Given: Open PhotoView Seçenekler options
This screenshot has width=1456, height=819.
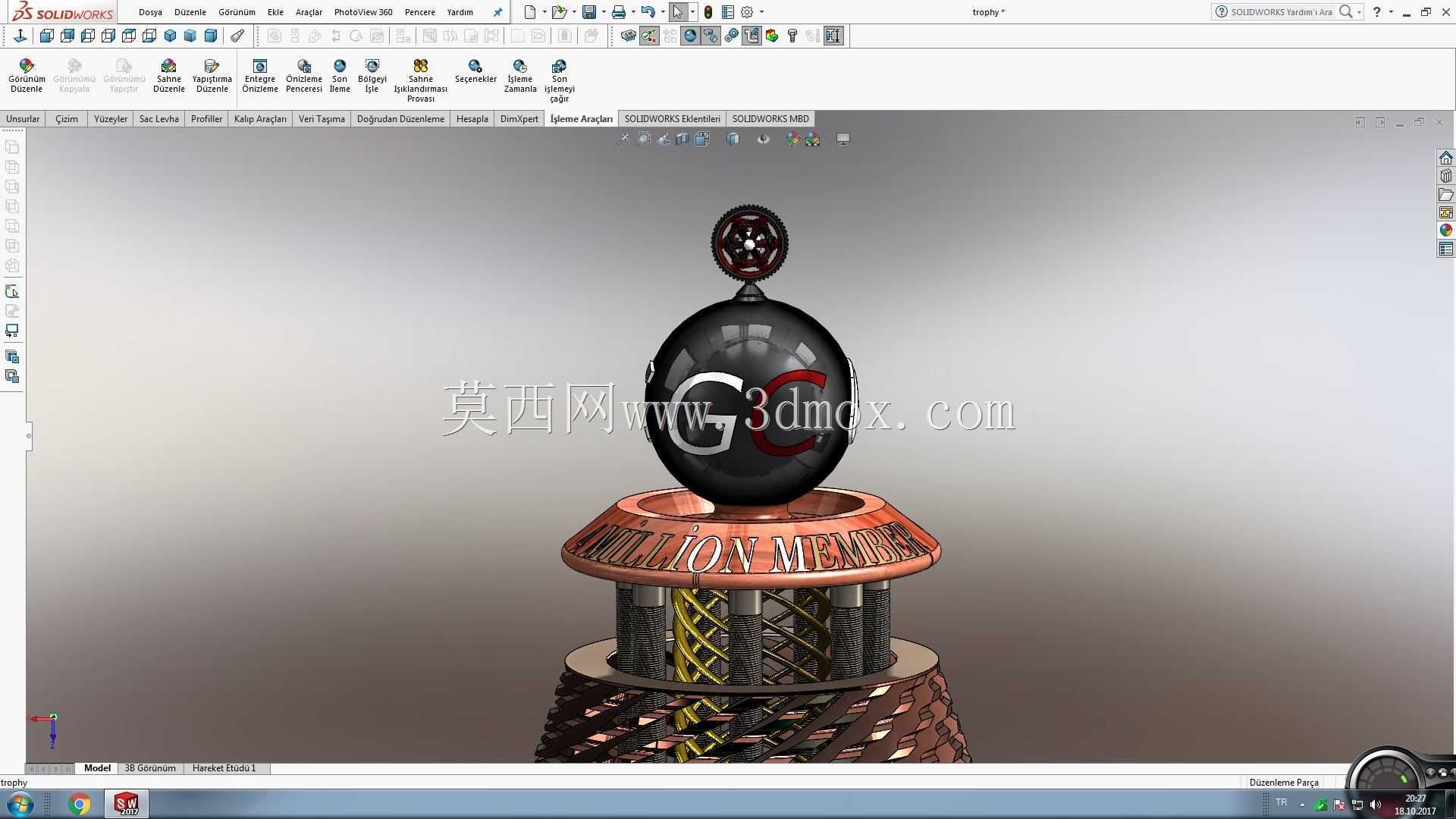Looking at the screenshot, I should pyautogui.click(x=475, y=71).
